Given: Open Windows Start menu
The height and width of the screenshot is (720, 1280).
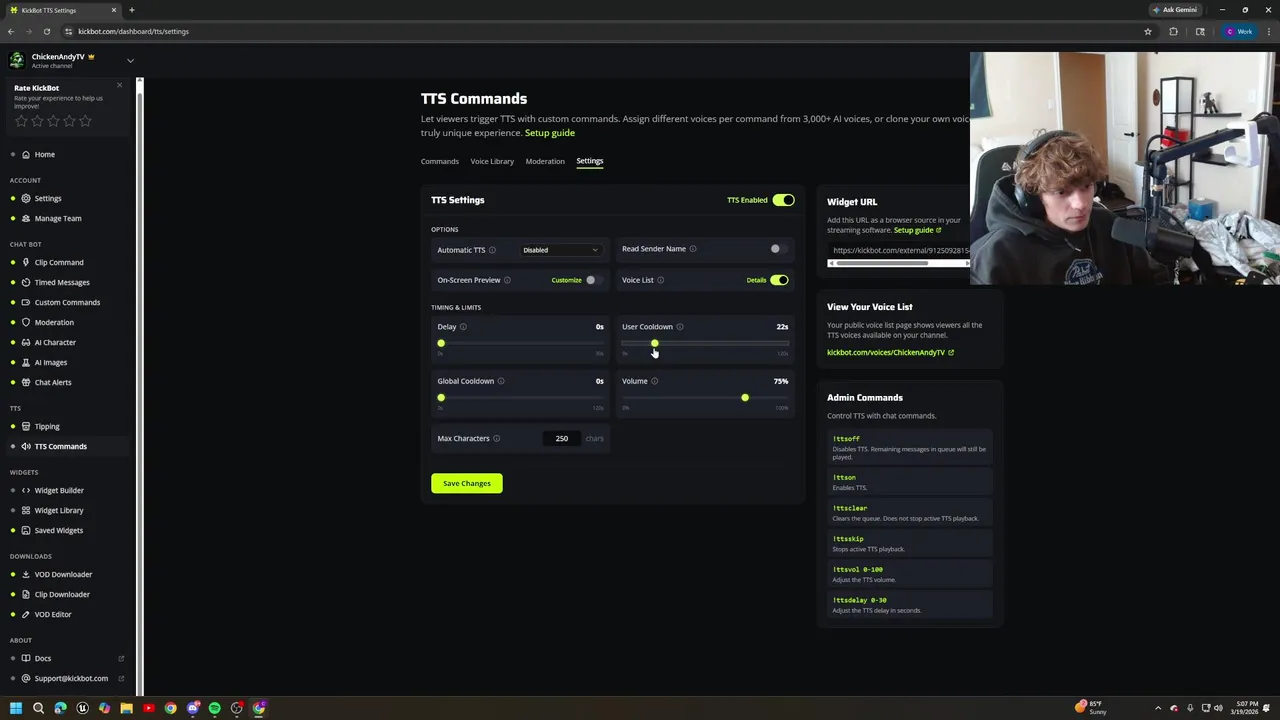Looking at the screenshot, I should 16,708.
